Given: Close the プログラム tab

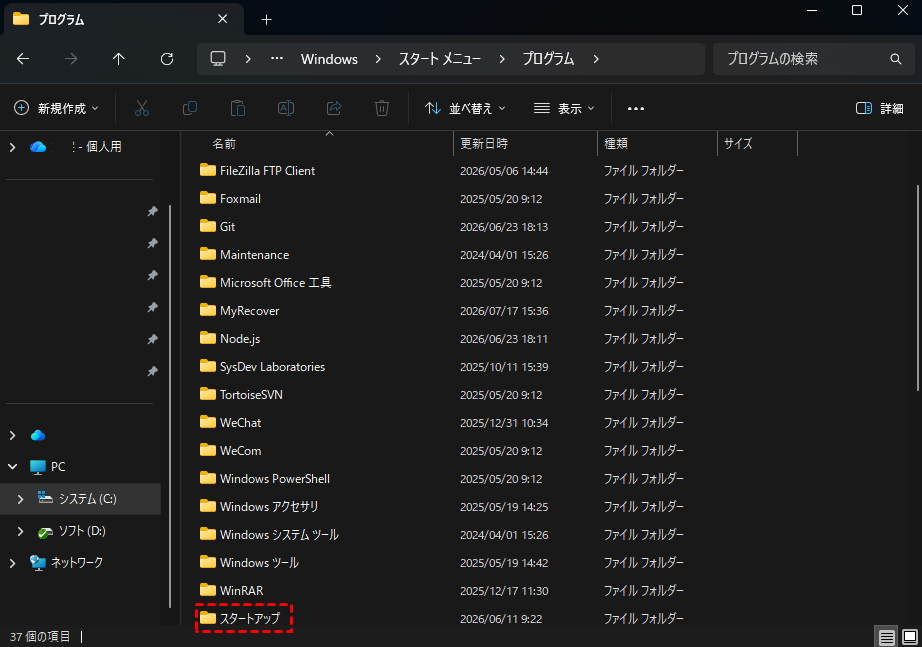Looking at the screenshot, I should (222, 19).
